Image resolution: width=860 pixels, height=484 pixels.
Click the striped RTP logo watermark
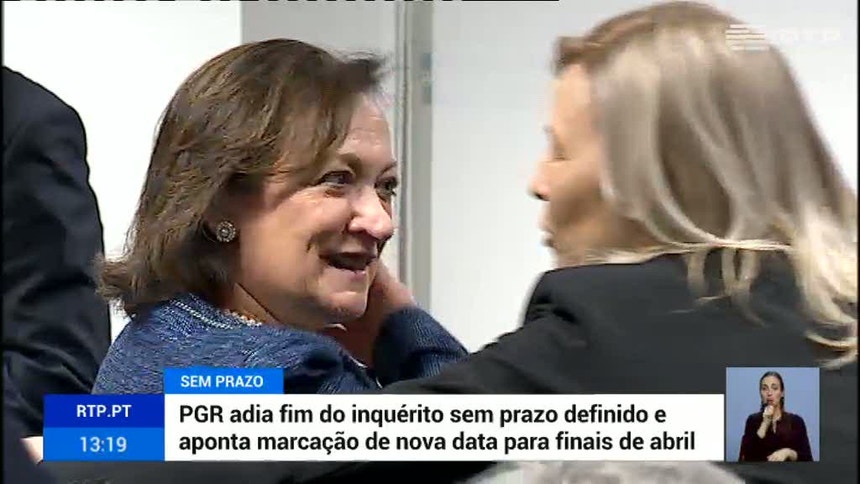coord(745,37)
